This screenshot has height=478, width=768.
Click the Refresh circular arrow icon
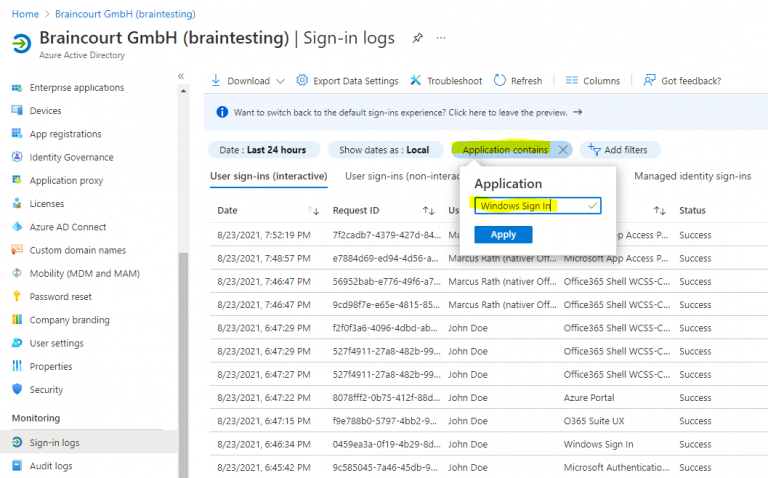pyautogui.click(x=500, y=80)
